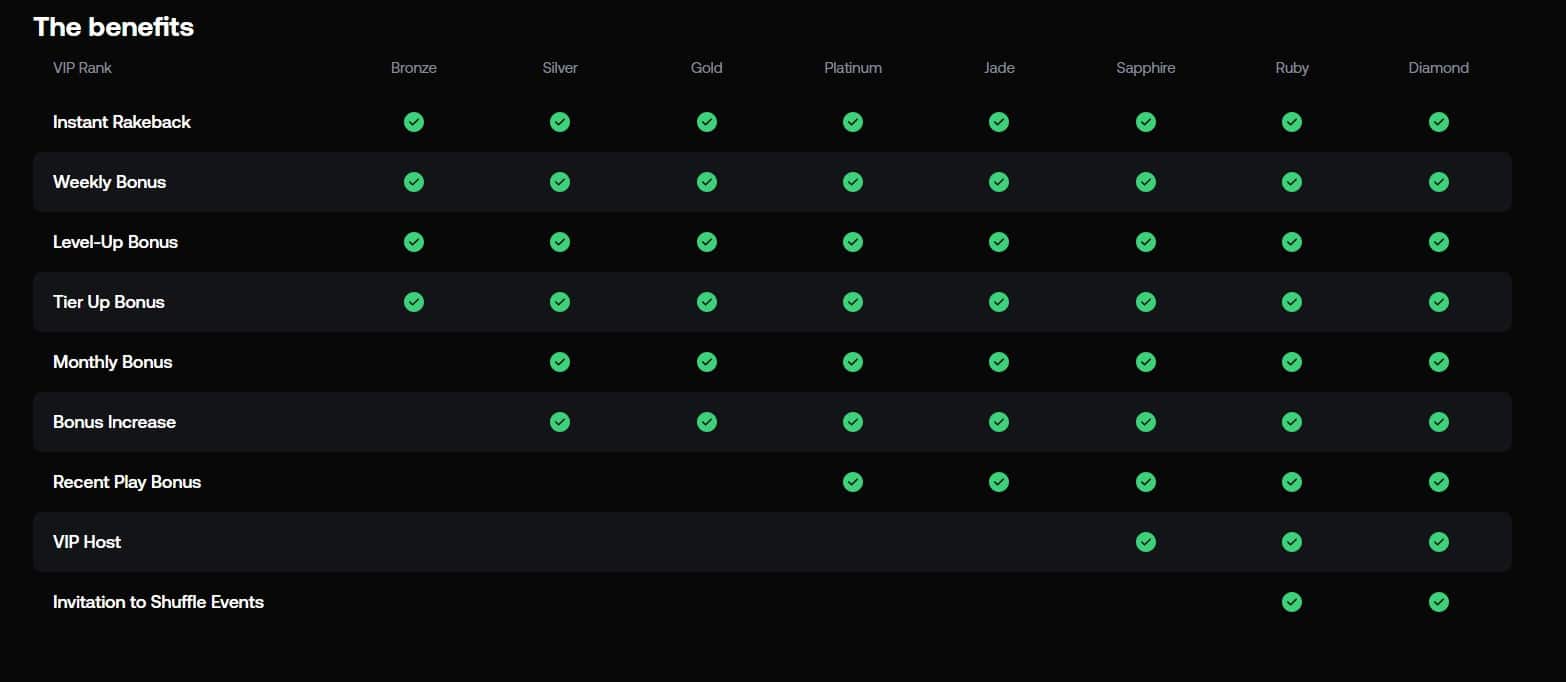The width and height of the screenshot is (1566, 682).
Task: Click Invitation to Shuffle Events checkmark under Diamond
Action: click(x=1438, y=602)
